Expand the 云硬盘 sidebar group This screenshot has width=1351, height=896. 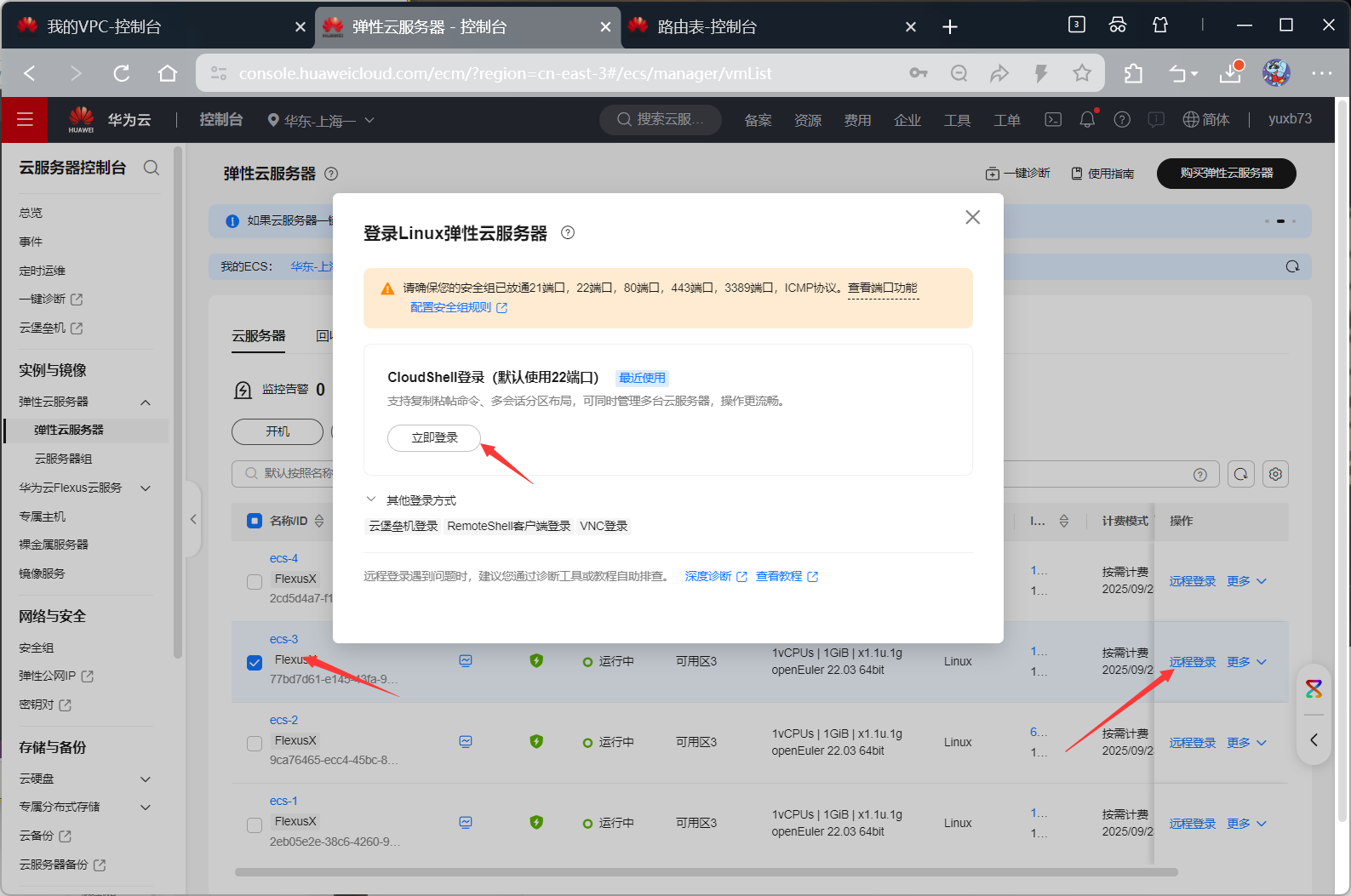[146, 779]
